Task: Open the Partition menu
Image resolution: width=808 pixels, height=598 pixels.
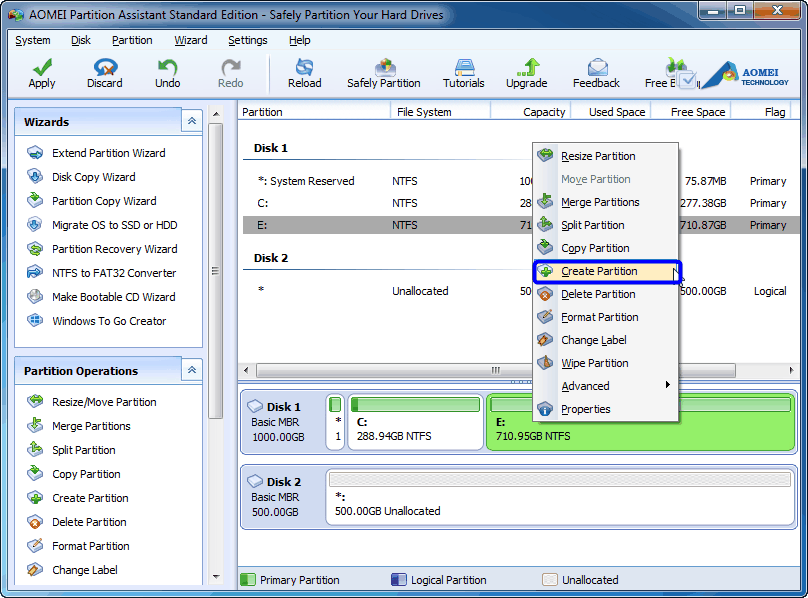Action: pos(132,40)
